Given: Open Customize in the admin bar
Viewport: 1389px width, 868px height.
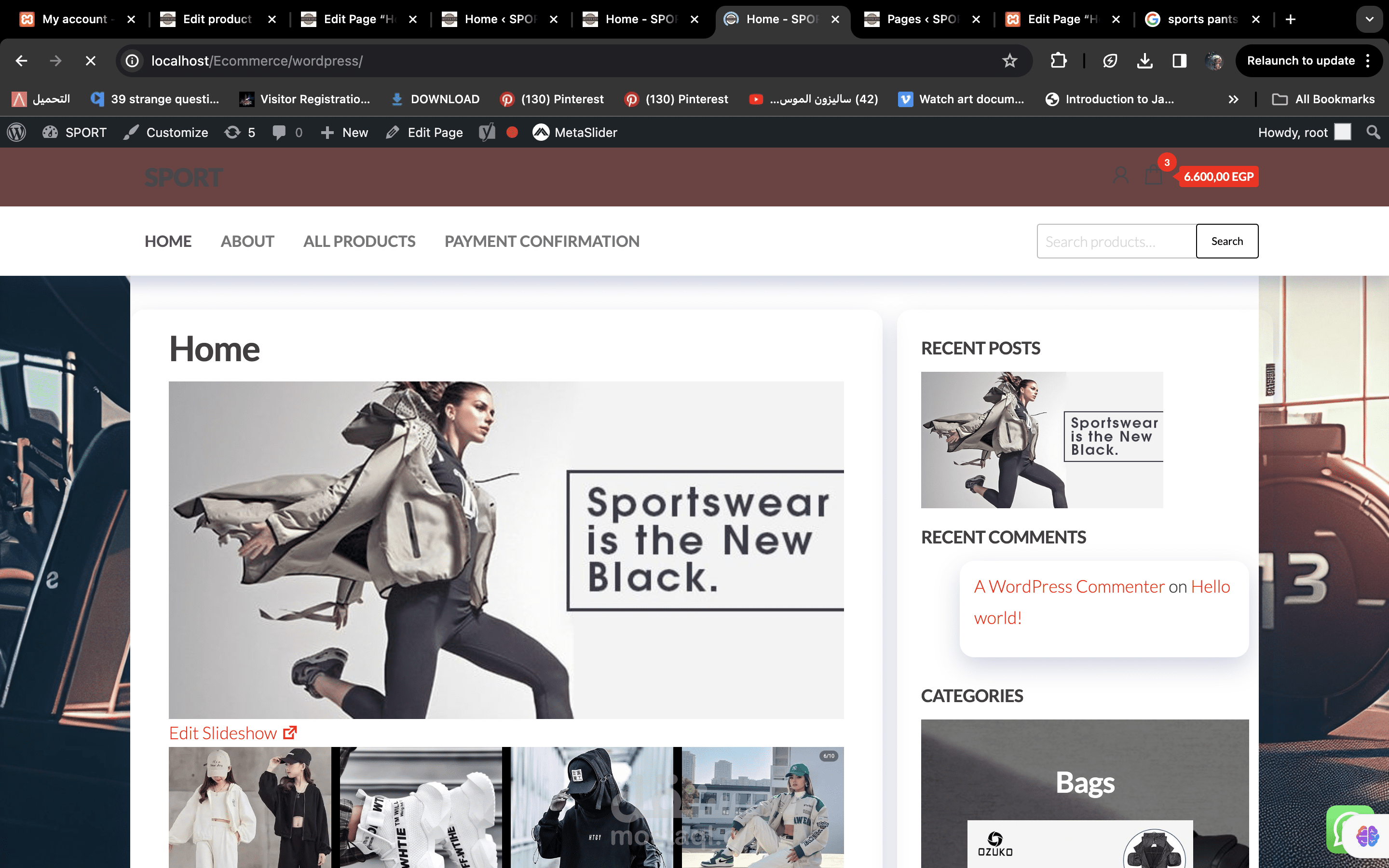Looking at the screenshot, I should coord(166,133).
